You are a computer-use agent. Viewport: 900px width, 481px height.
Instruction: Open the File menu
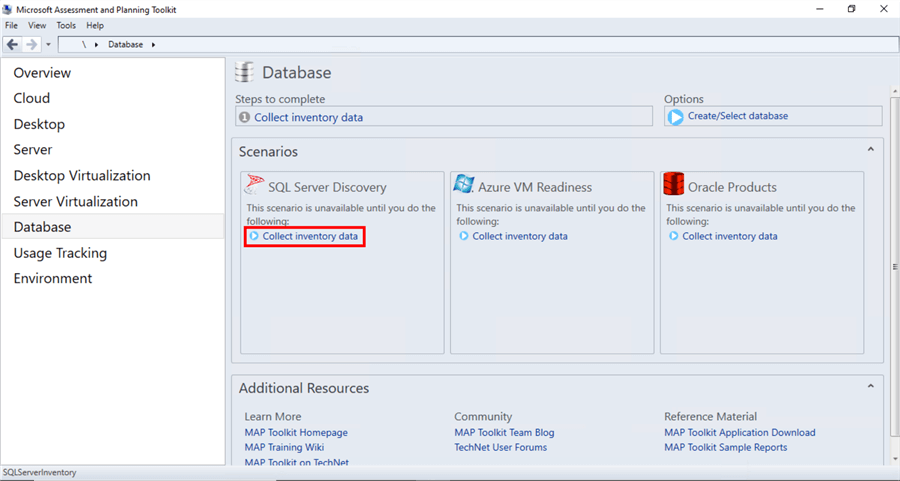[11, 25]
